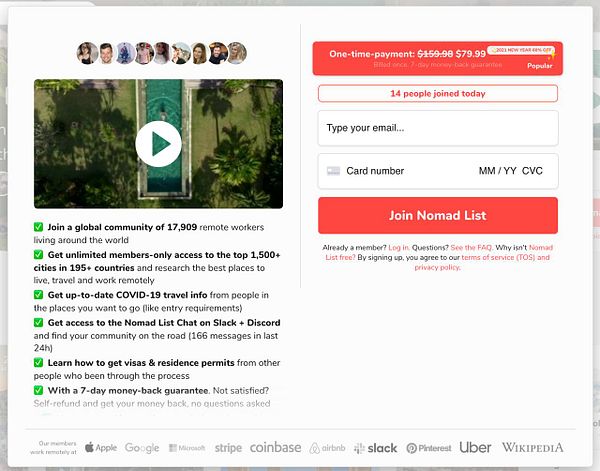Click the Microsoft logo in footer
The image size is (600, 471).
187,448
